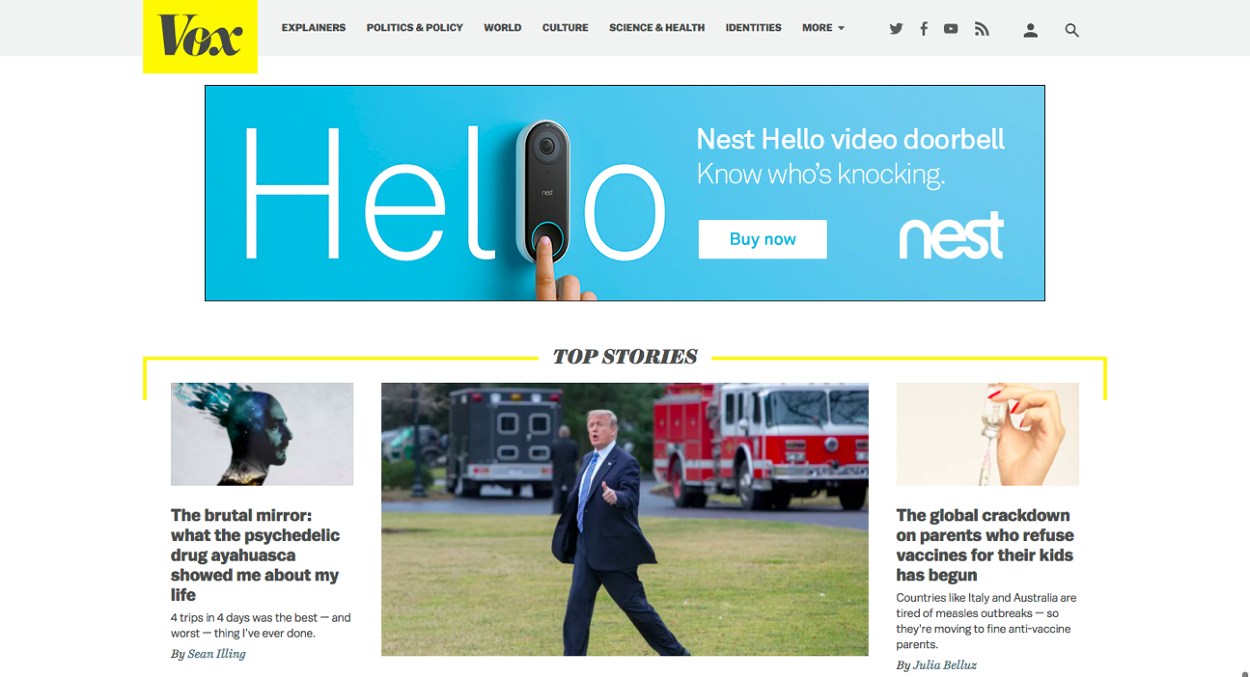
Task: Read the ayahuasca brutal mirror story
Action: tap(255, 555)
